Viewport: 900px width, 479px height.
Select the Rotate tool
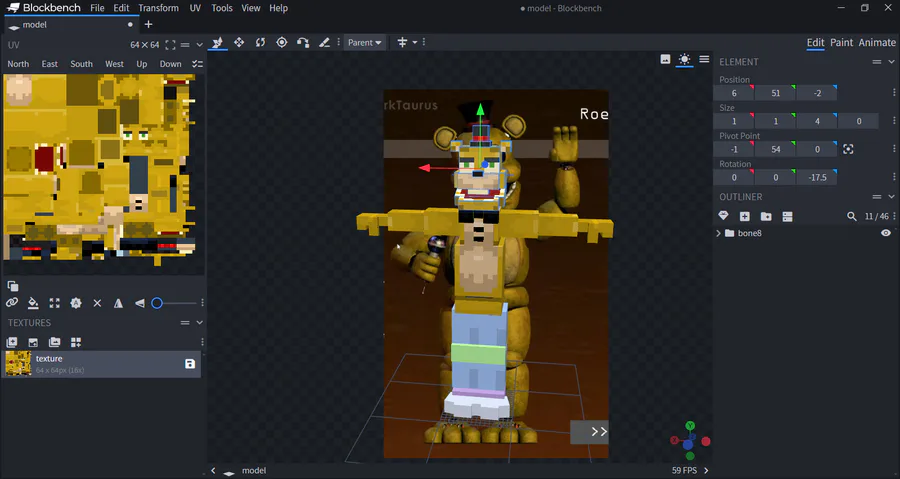(261, 42)
